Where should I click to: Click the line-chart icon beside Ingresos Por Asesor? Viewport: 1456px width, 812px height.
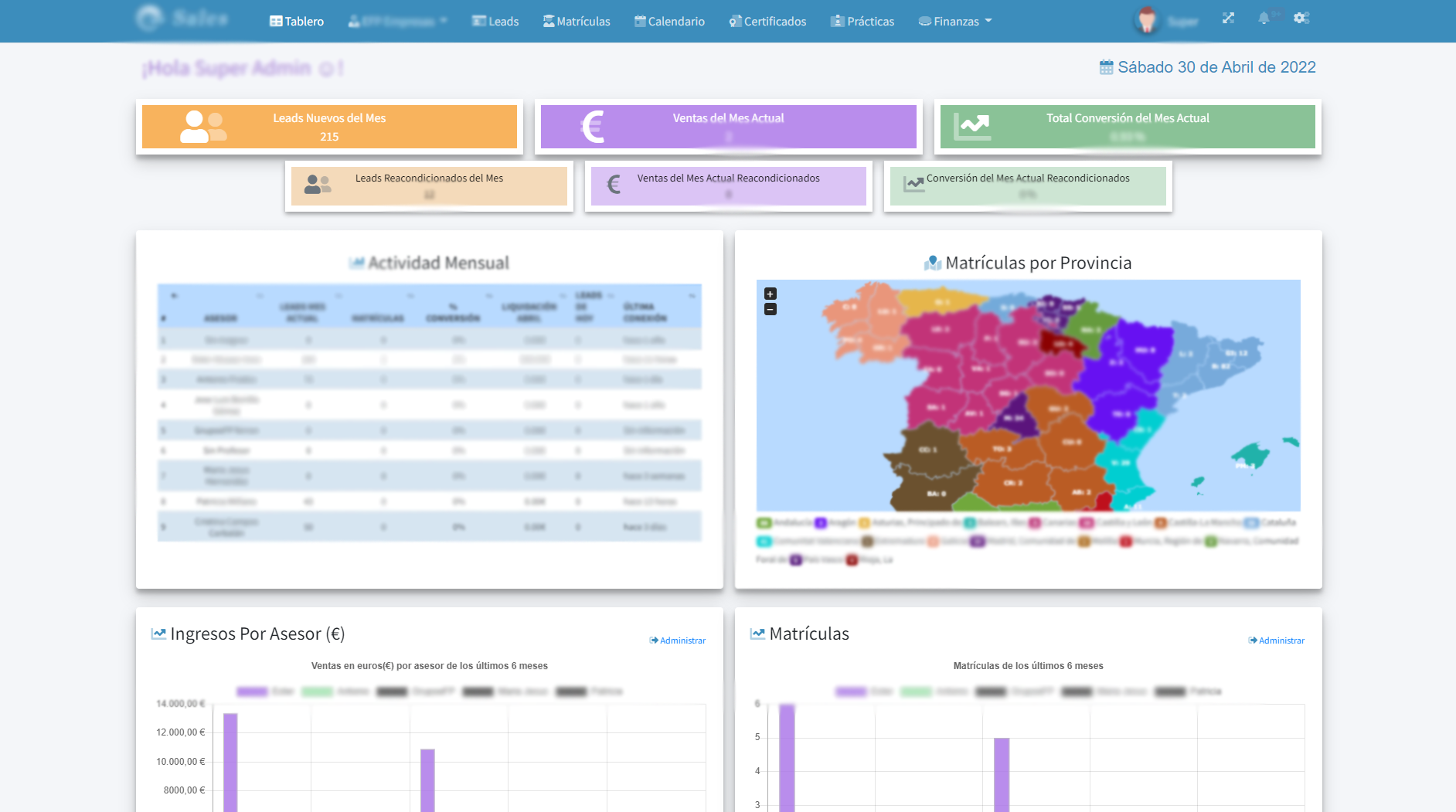(x=158, y=634)
